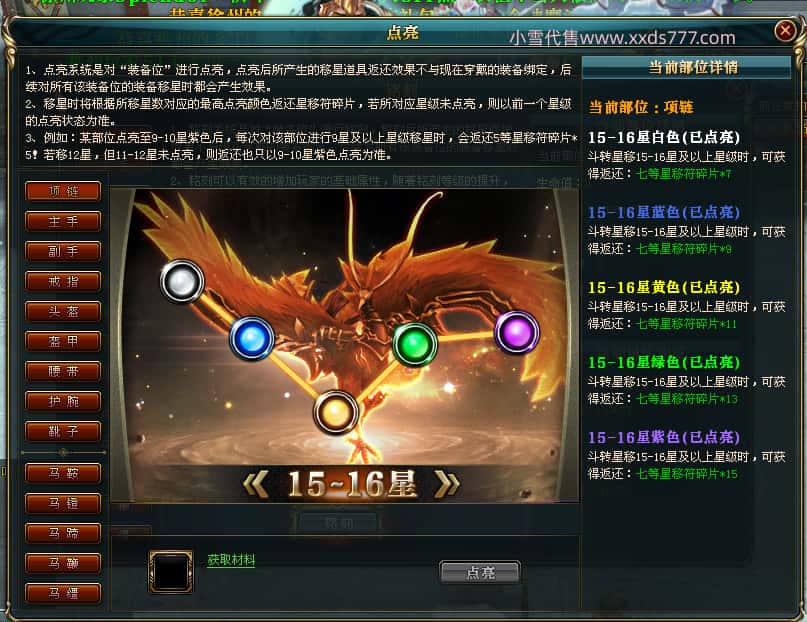This screenshot has height=622, width=807.
Task: Click the yellow star orb
Action: [336, 413]
